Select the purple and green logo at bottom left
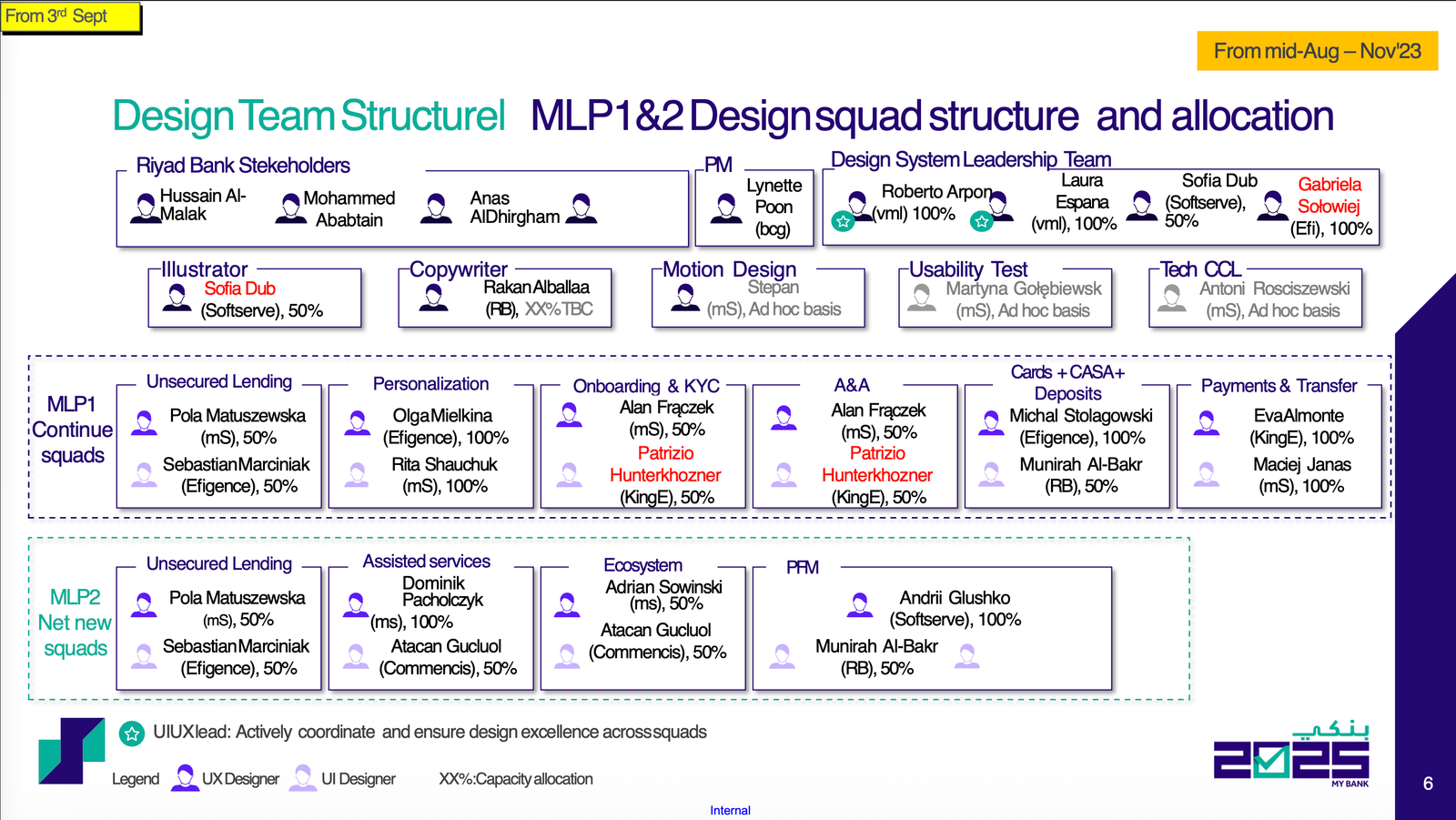Viewport: 1456px width, 820px height. point(71,751)
